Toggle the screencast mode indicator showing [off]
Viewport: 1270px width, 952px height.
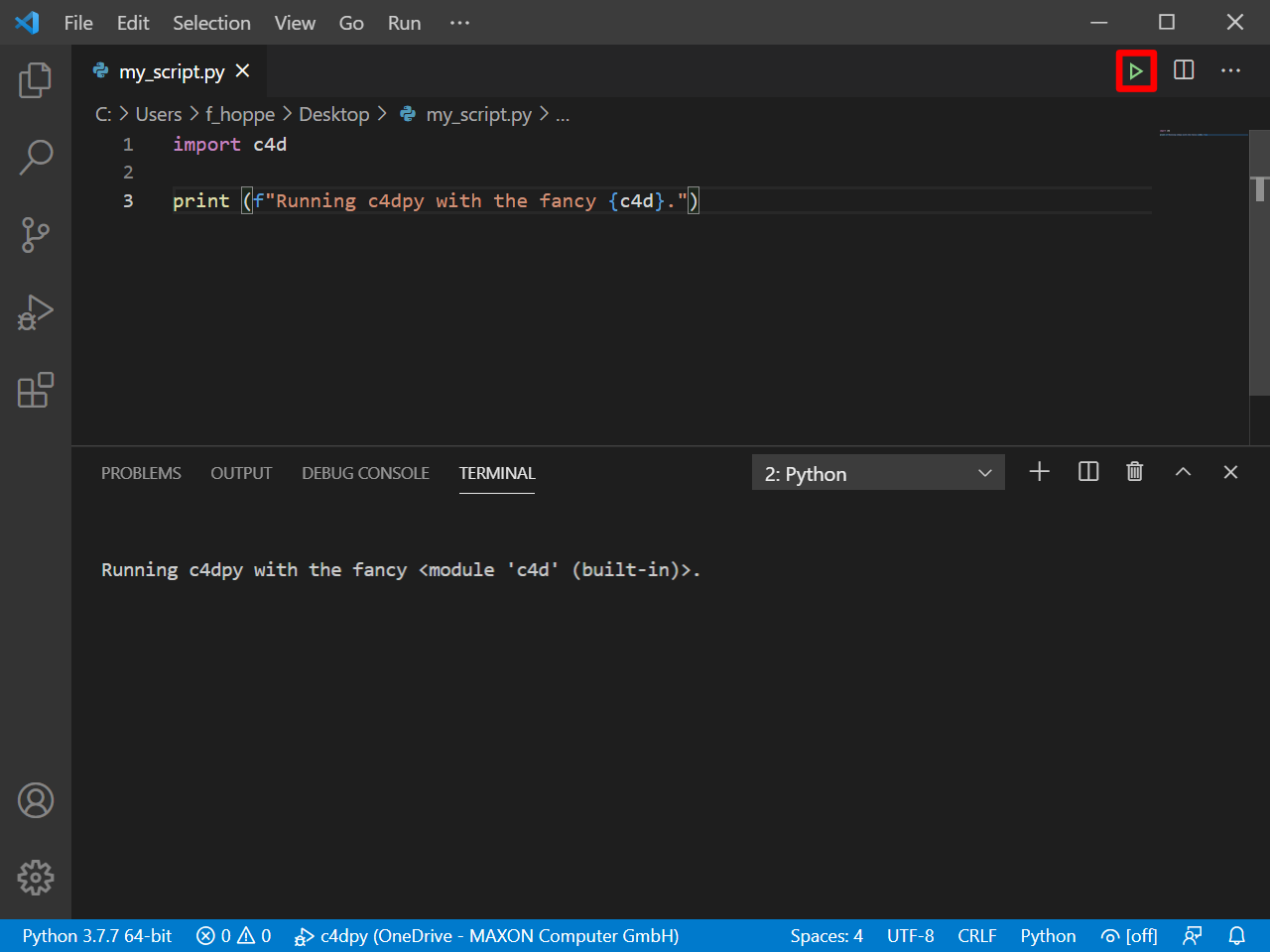click(1129, 935)
